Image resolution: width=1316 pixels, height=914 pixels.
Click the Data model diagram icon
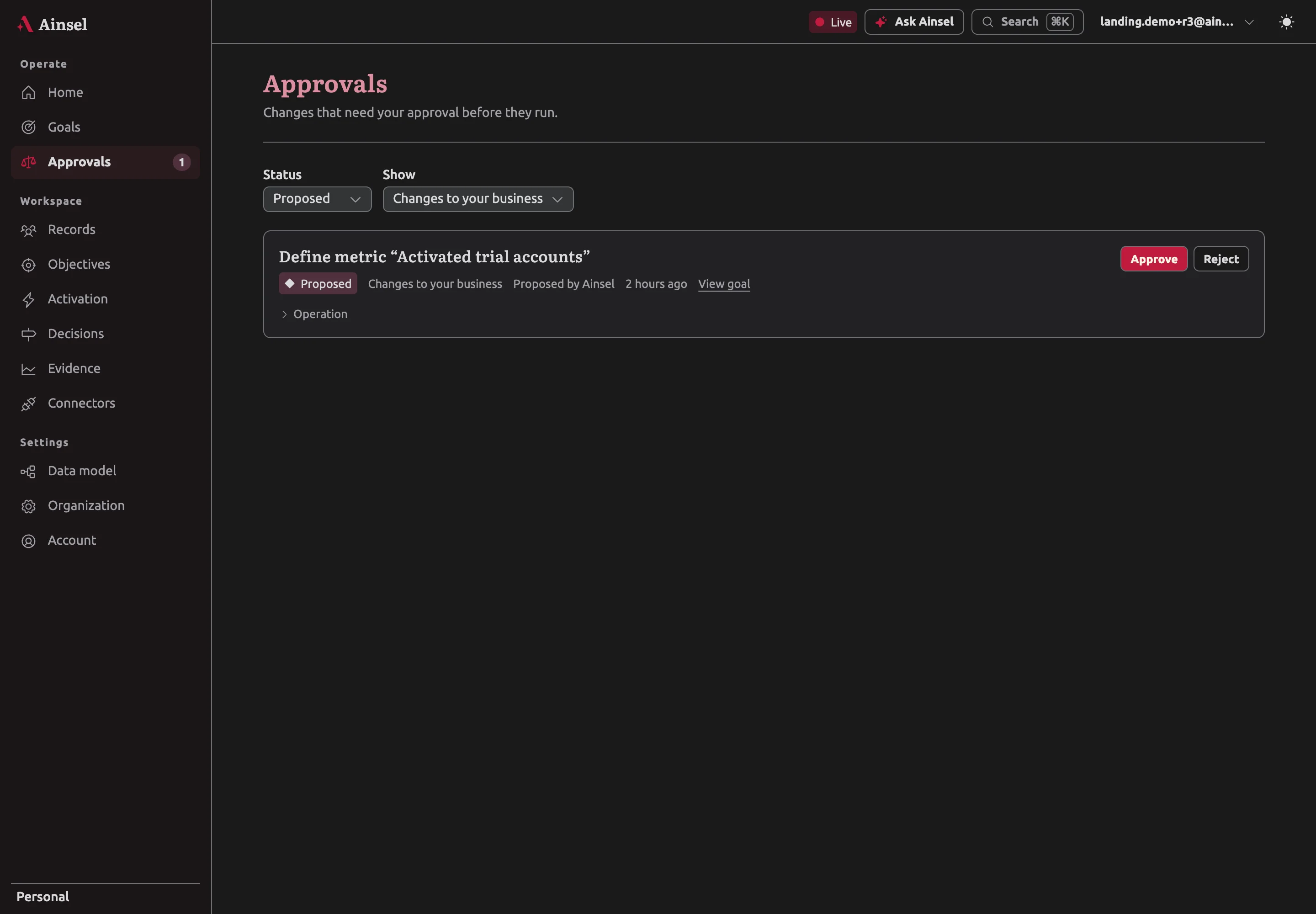click(29, 471)
